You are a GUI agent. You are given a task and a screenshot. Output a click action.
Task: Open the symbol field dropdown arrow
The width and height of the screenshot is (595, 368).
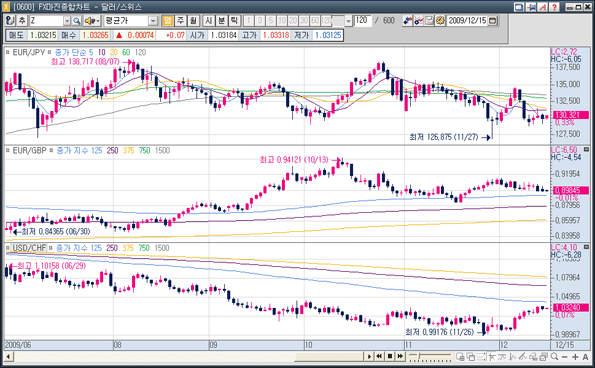[x=67, y=21]
